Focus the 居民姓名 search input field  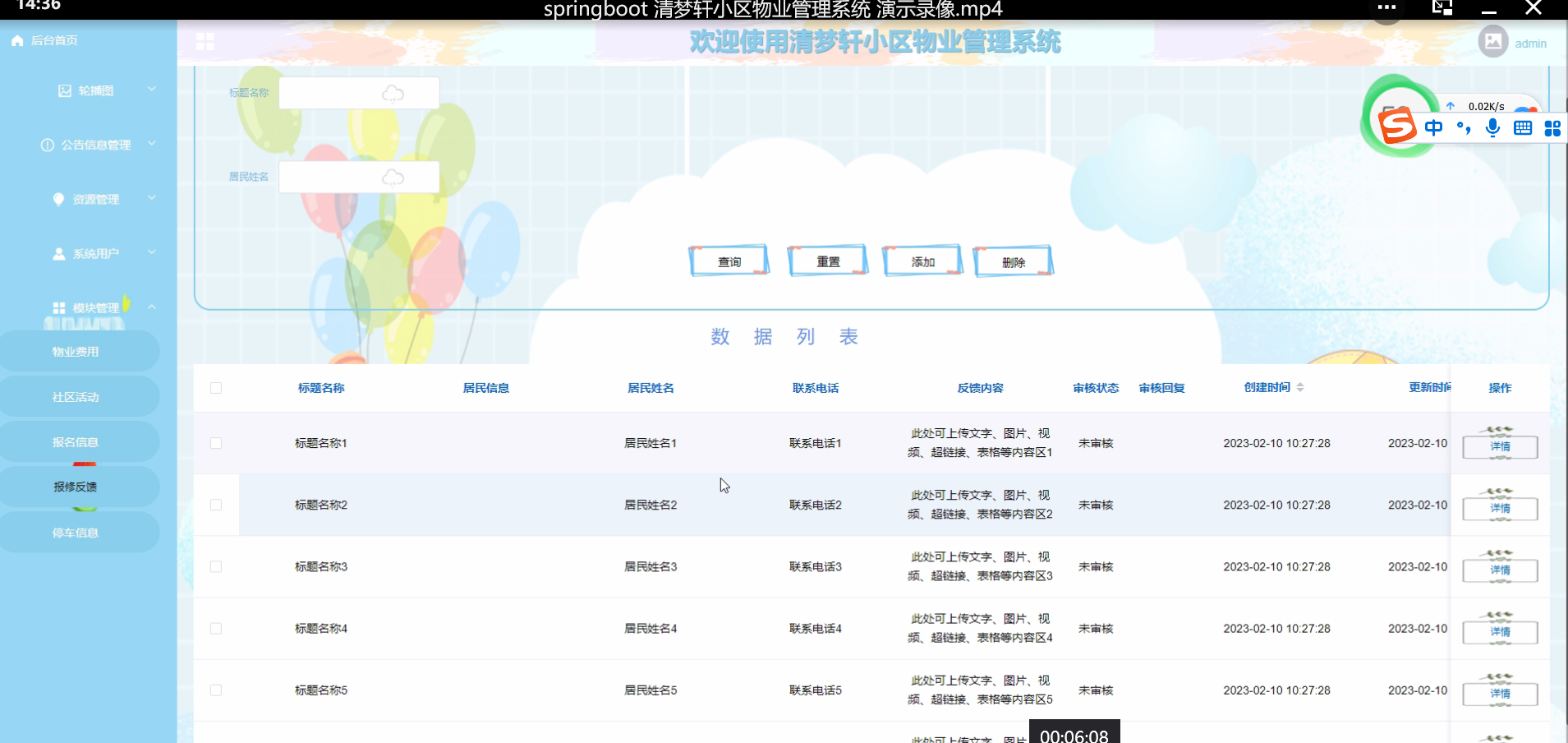359,177
